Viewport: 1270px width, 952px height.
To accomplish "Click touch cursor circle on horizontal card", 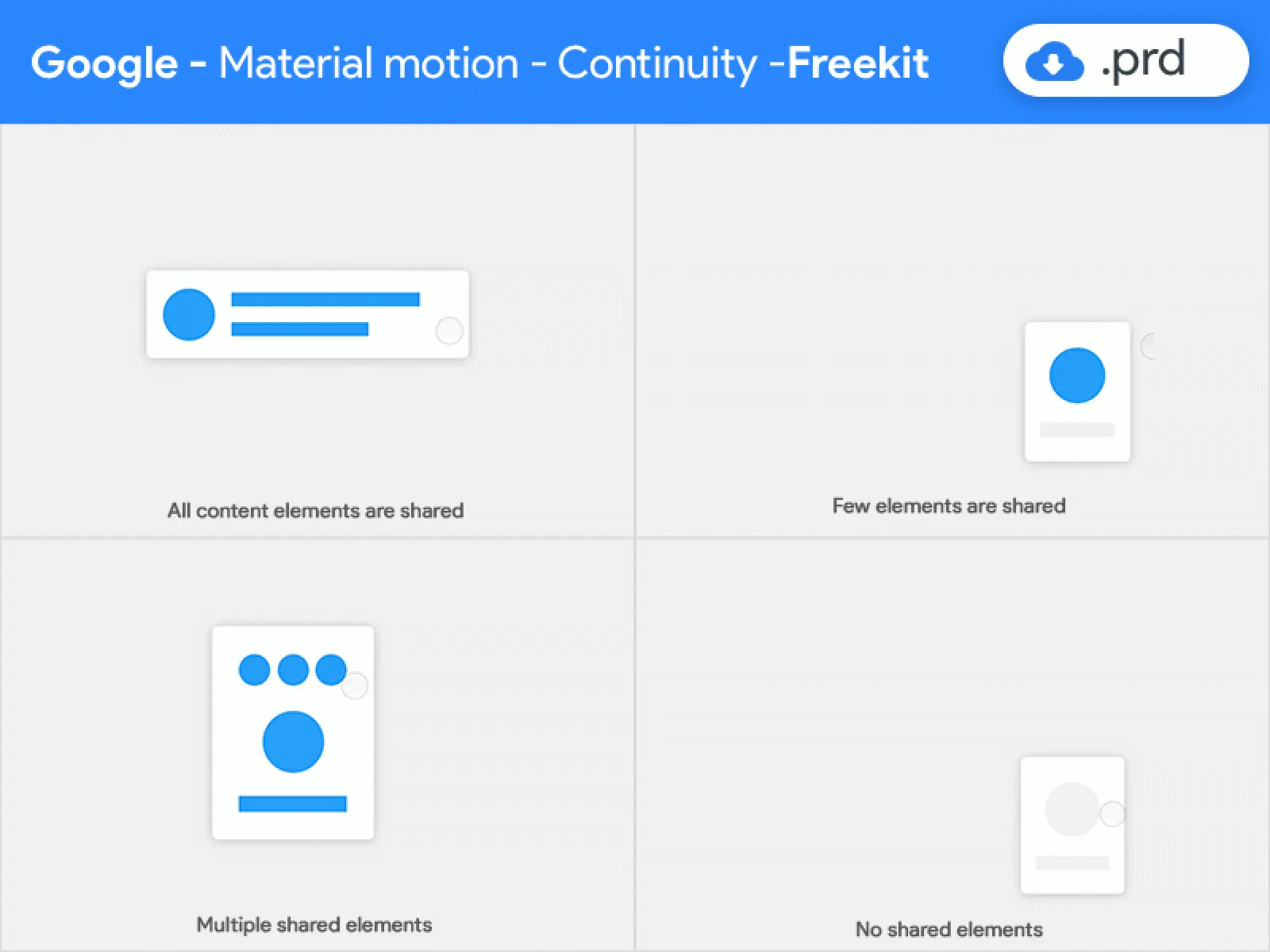I will pos(449,330).
